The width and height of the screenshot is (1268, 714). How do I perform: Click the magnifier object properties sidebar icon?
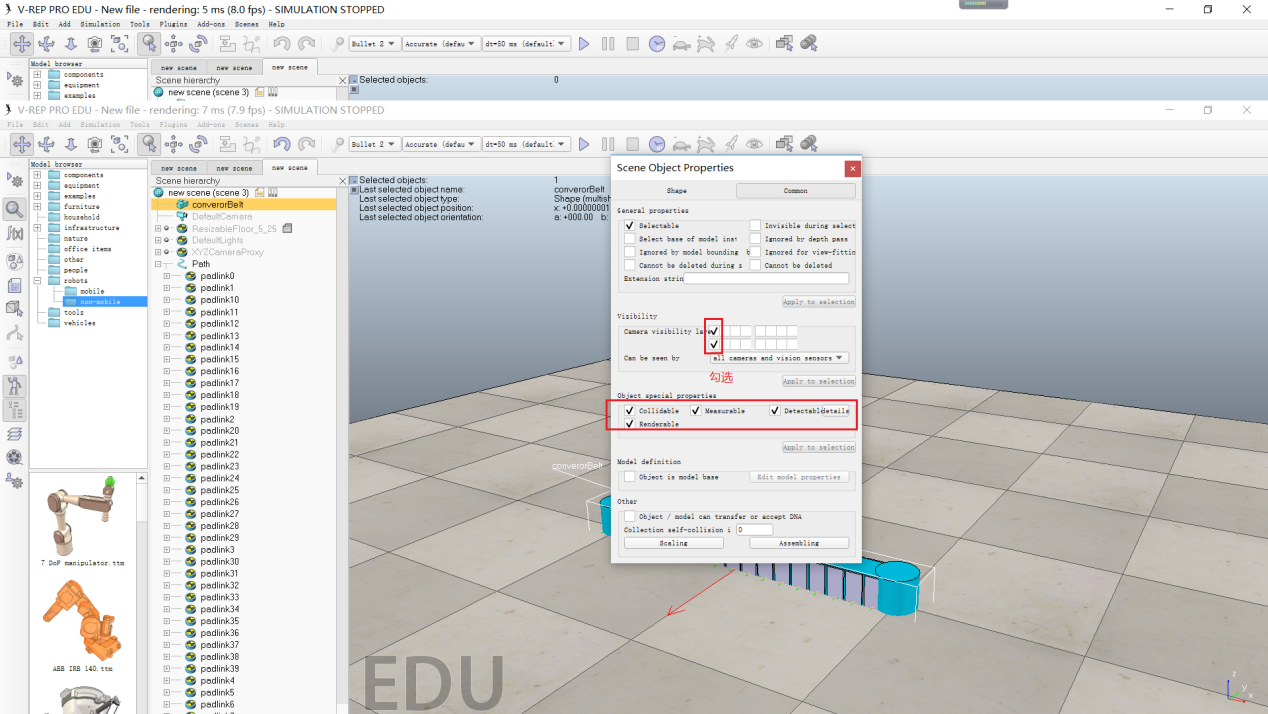[14, 209]
